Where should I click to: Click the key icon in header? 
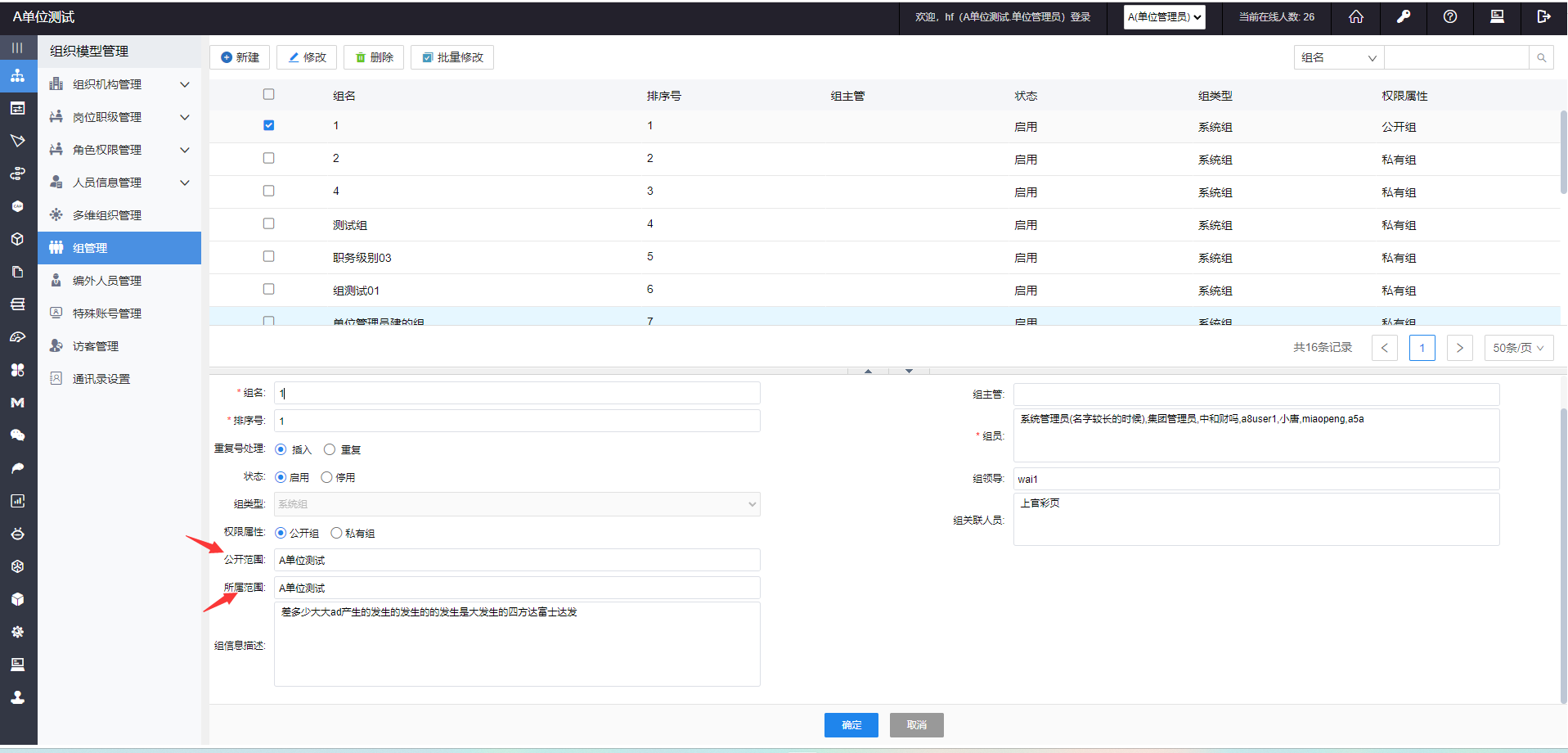click(1404, 17)
